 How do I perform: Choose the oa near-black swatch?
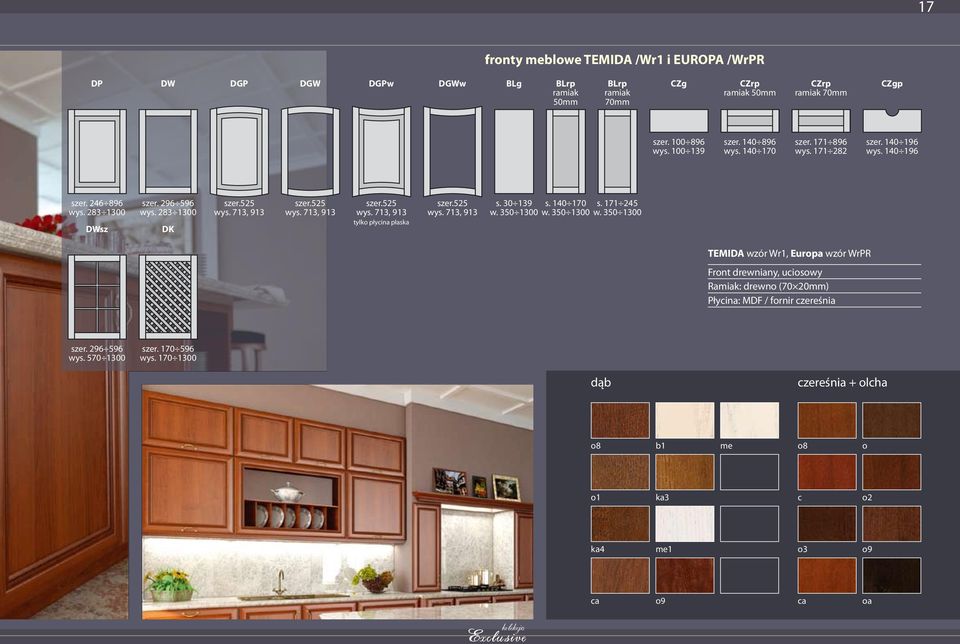click(891, 575)
